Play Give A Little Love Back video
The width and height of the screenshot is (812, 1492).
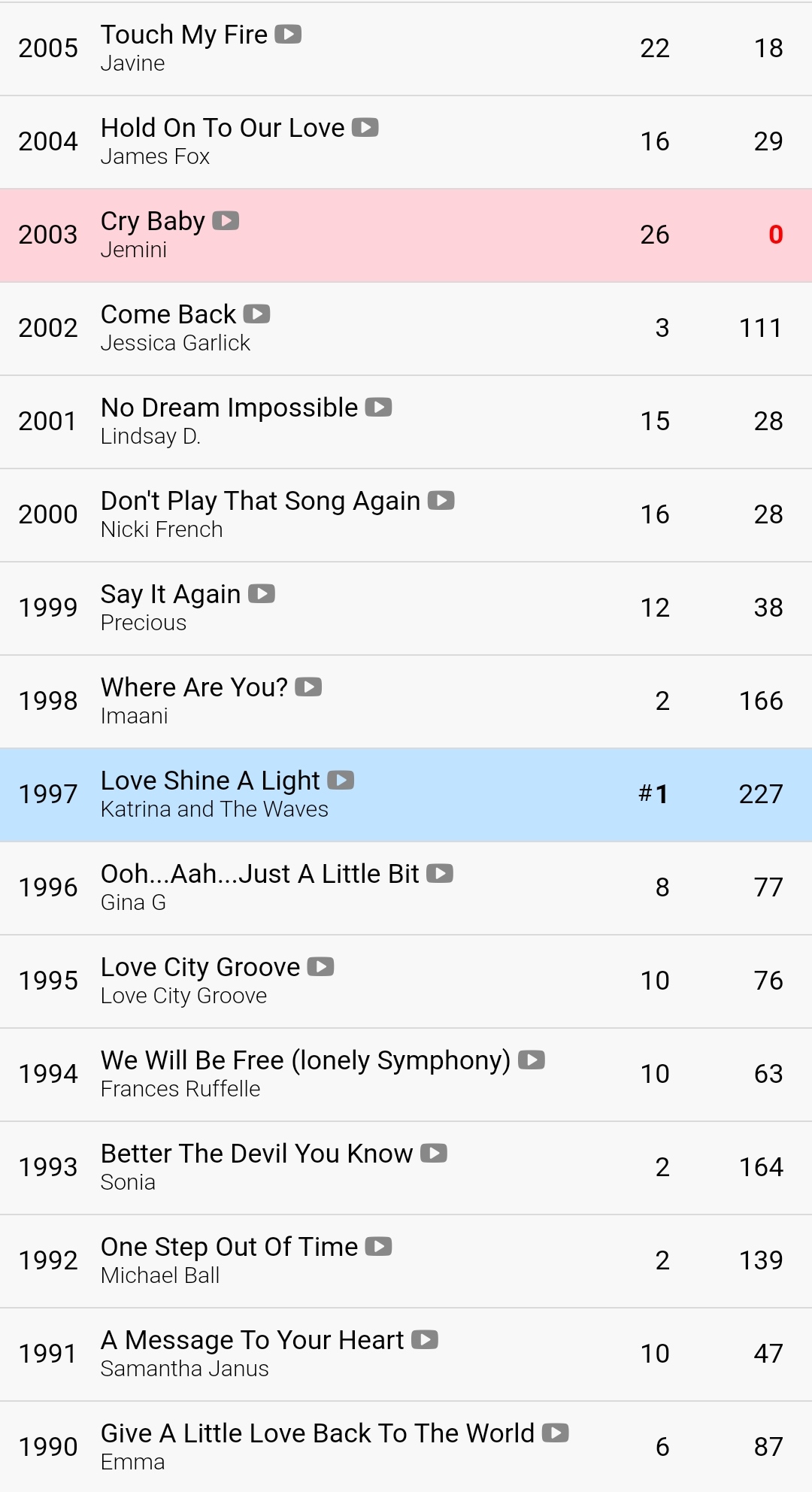click(x=556, y=1433)
